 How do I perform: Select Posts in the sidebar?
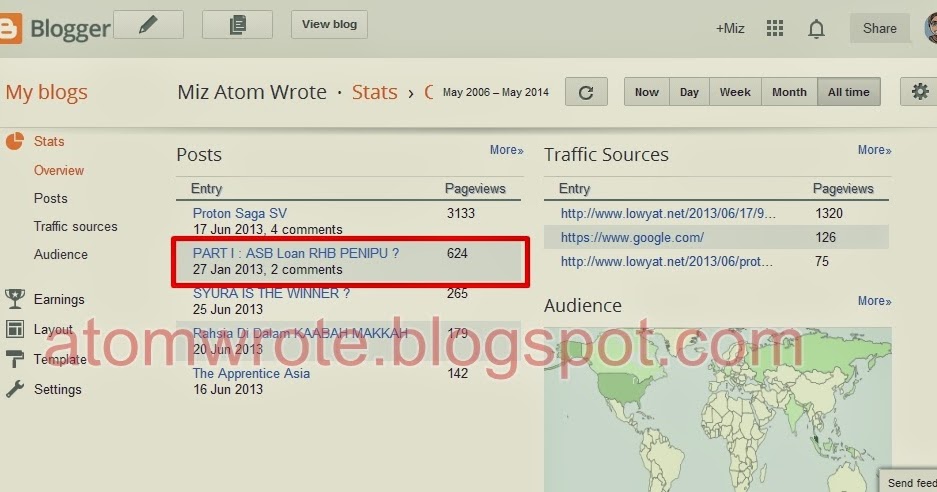pyautogui.click(x=50, y=198)
